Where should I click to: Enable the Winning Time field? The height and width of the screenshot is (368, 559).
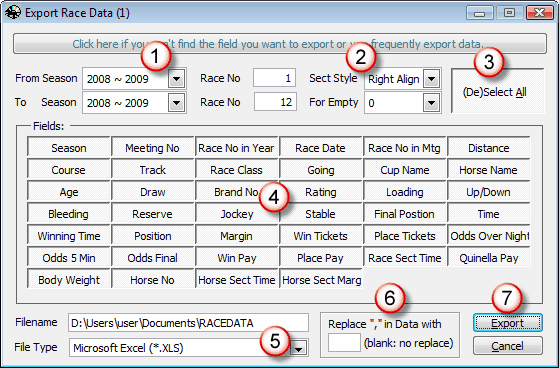click(68, 236)
